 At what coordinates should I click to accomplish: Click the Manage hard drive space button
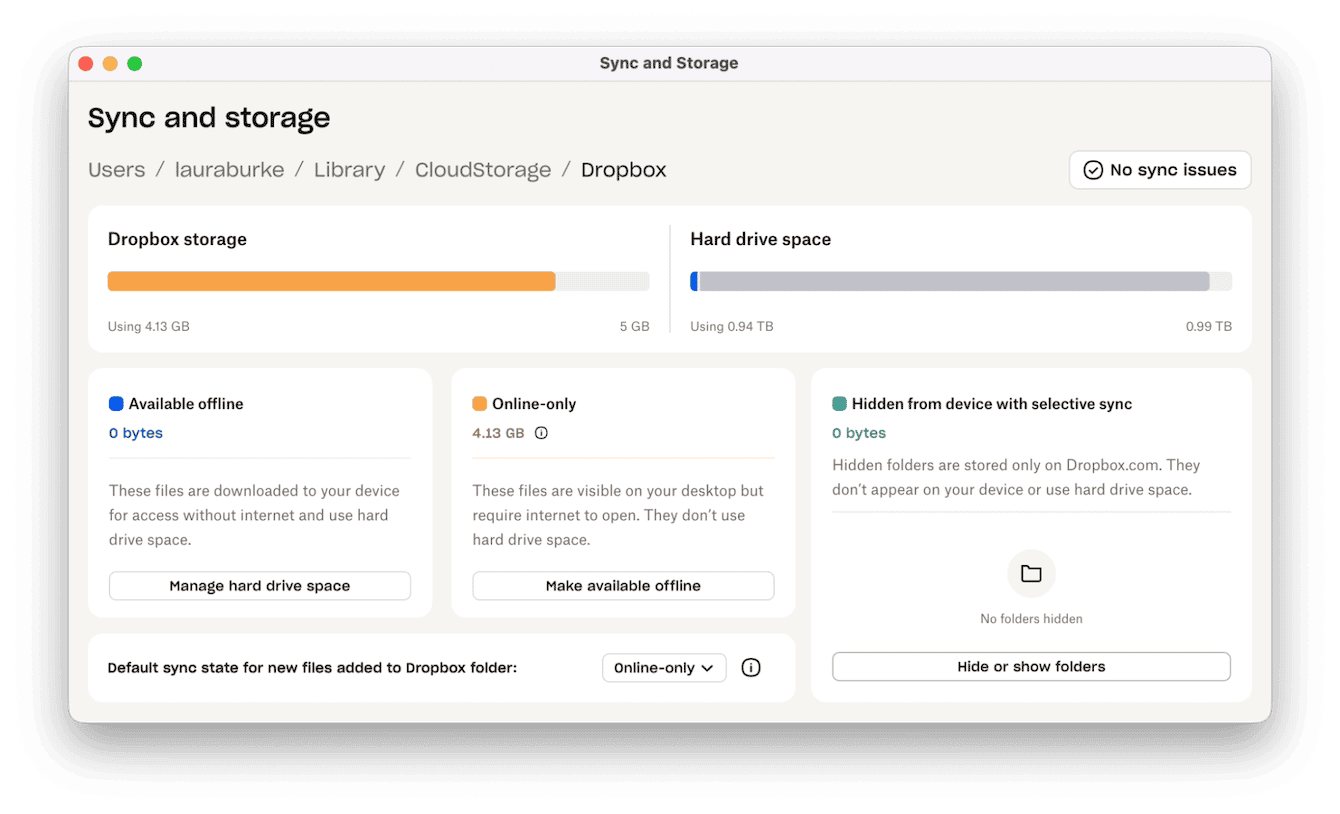coord(259,585)
